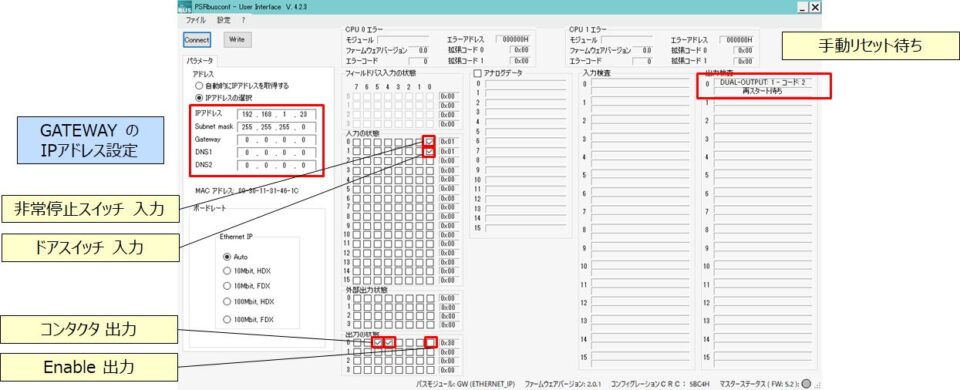Select the IPアドレスの選択 radio button
The width and height of the screenshot is (960, 390).
pyautogui.click(x=199, y=97)
